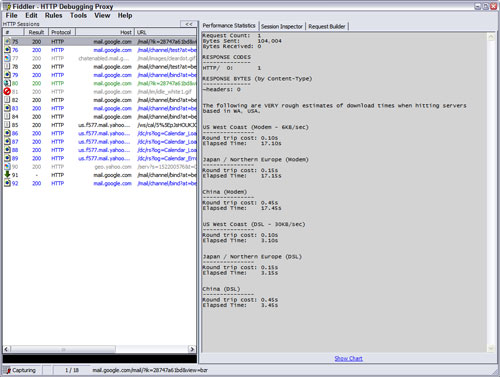The image size is (500, 377).
Task: Click session 89 icon
Action: tap(7, 158)
